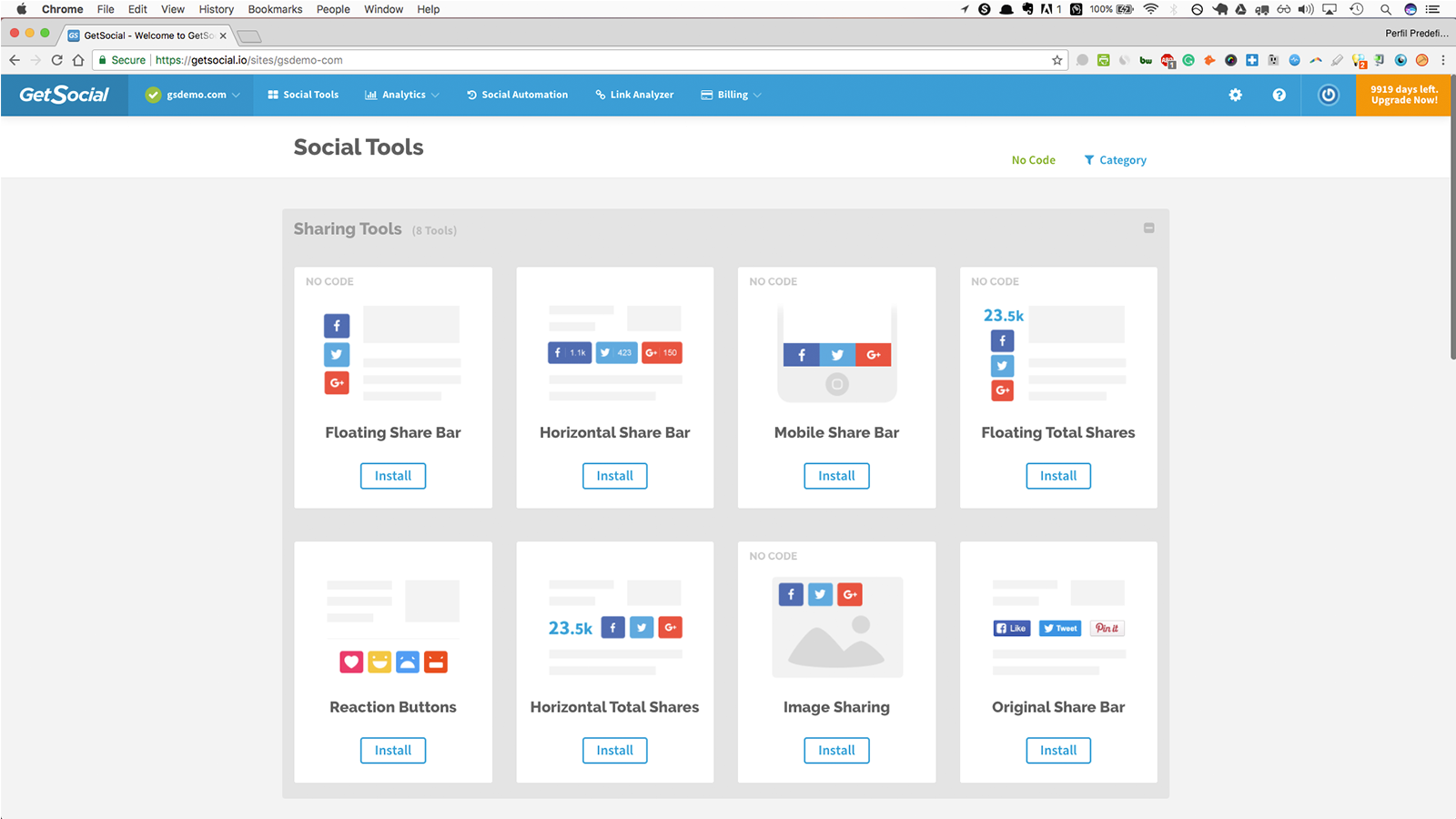Install Image Sharing
1456x819 pixels.
[836, 751]
